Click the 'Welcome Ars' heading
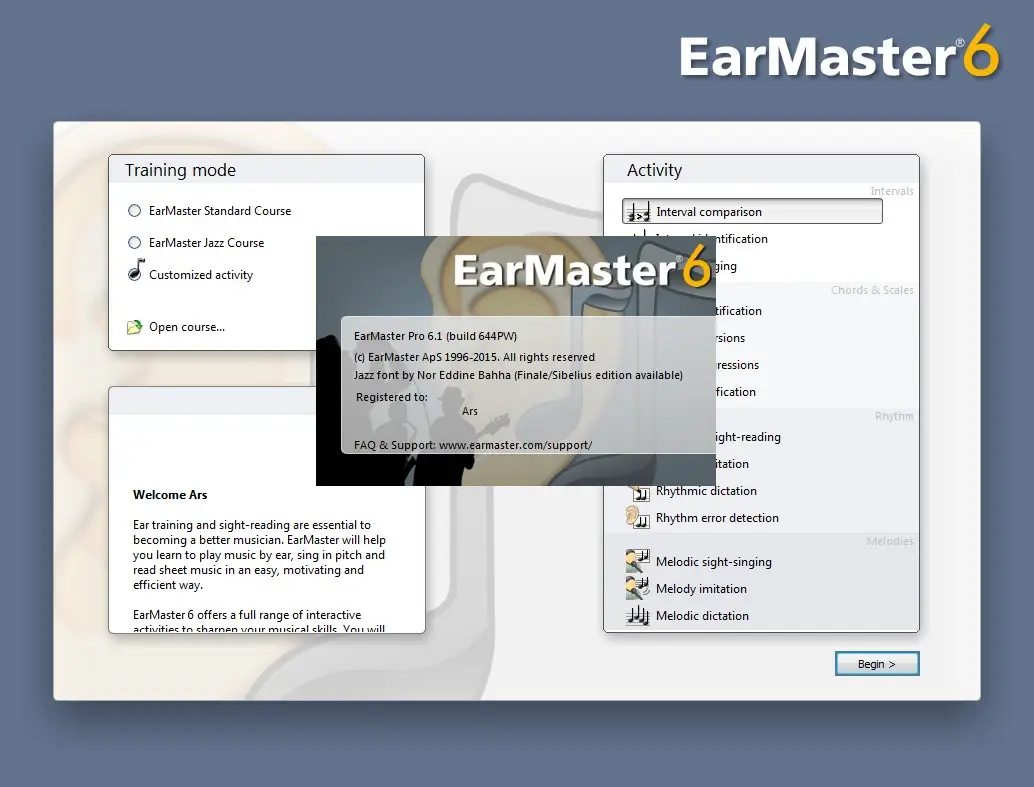 coord(170,495)
